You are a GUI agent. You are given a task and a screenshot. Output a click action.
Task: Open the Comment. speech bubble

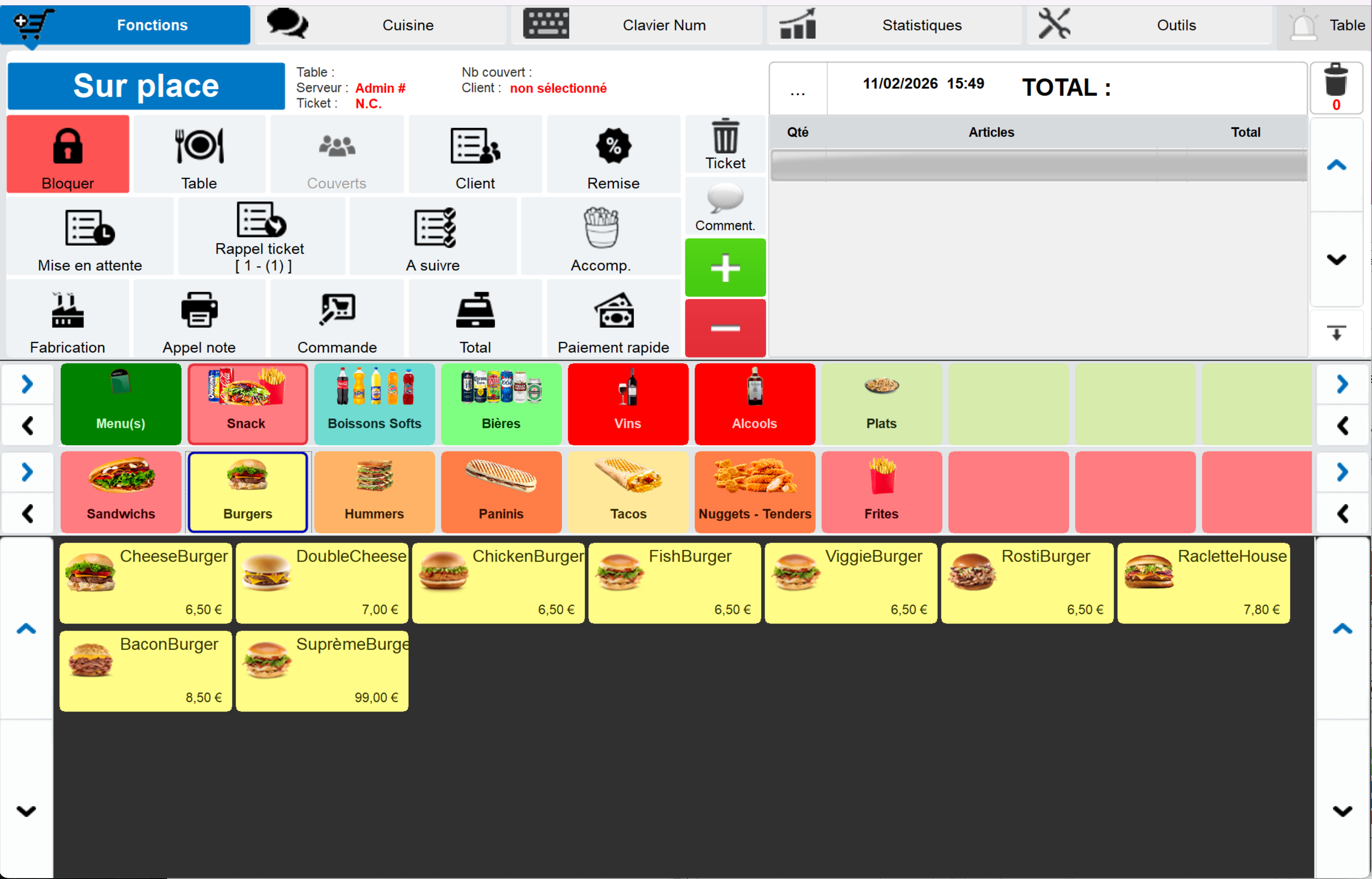click(x=725, y=200)
